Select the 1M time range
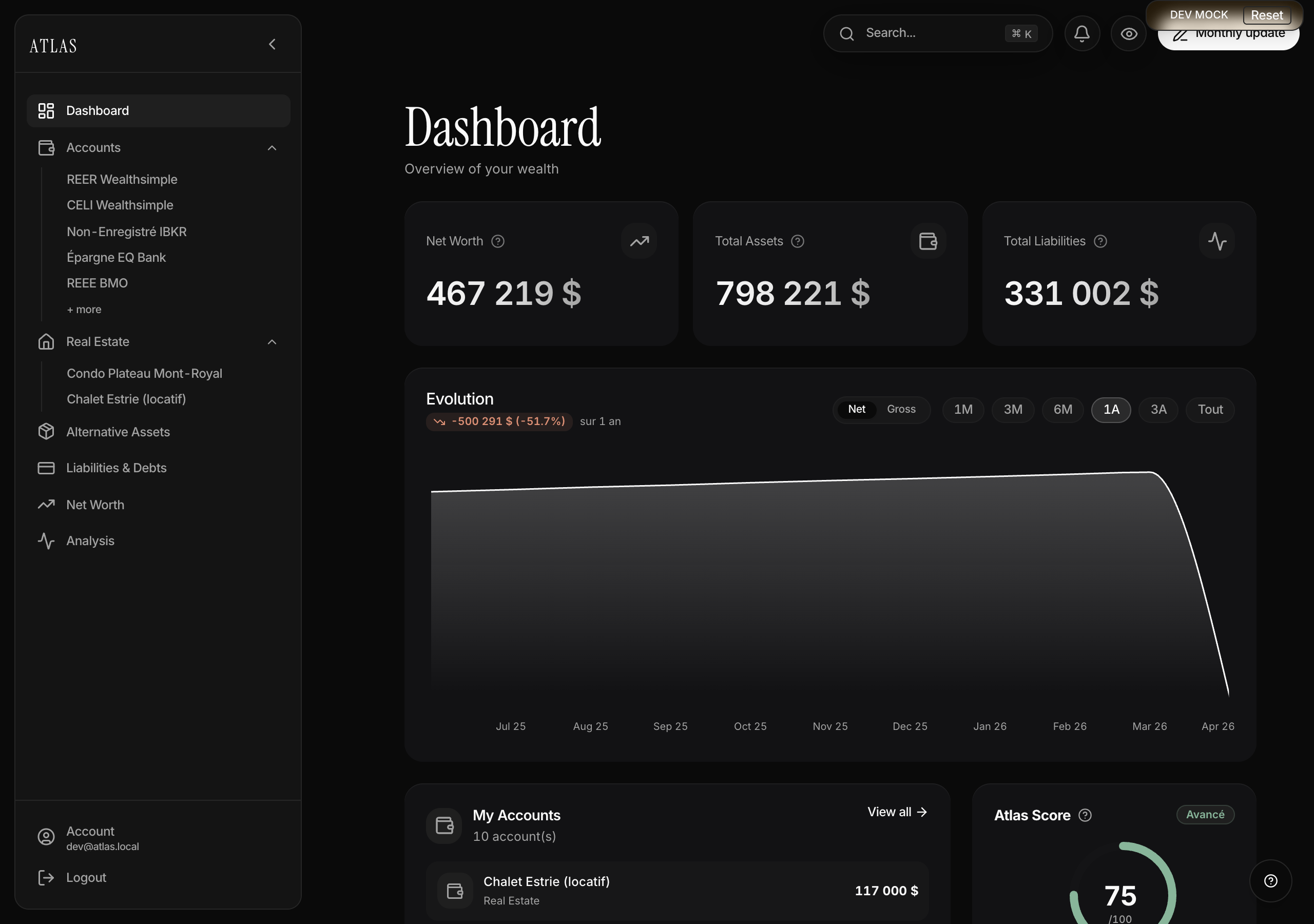 pos(963,409)
